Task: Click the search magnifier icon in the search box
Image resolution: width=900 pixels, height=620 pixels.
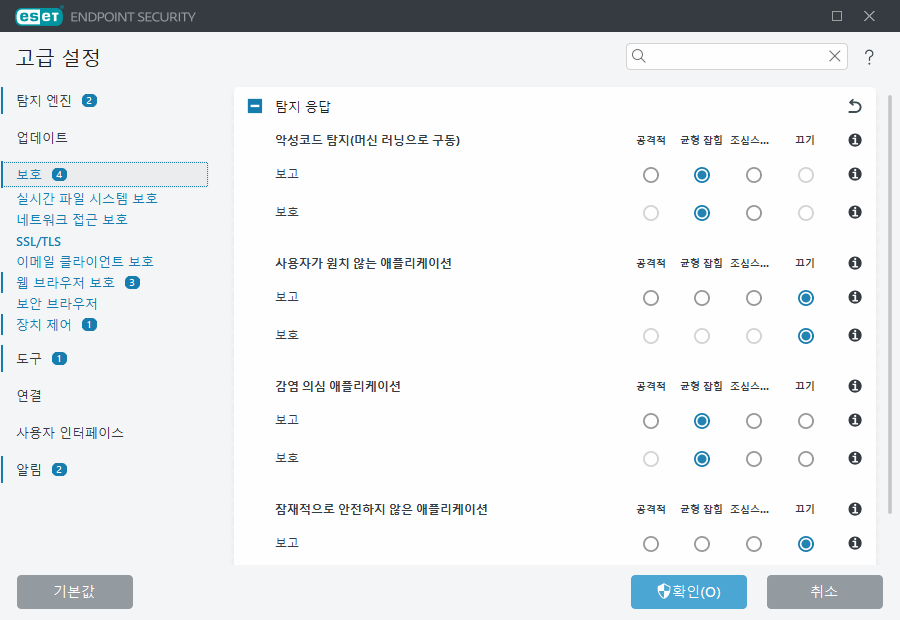Action: 638,56
